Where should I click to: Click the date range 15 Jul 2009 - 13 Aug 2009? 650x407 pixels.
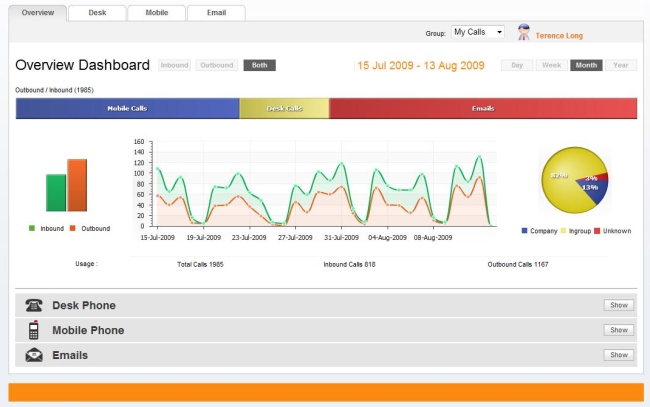click(x=421, y=65)
